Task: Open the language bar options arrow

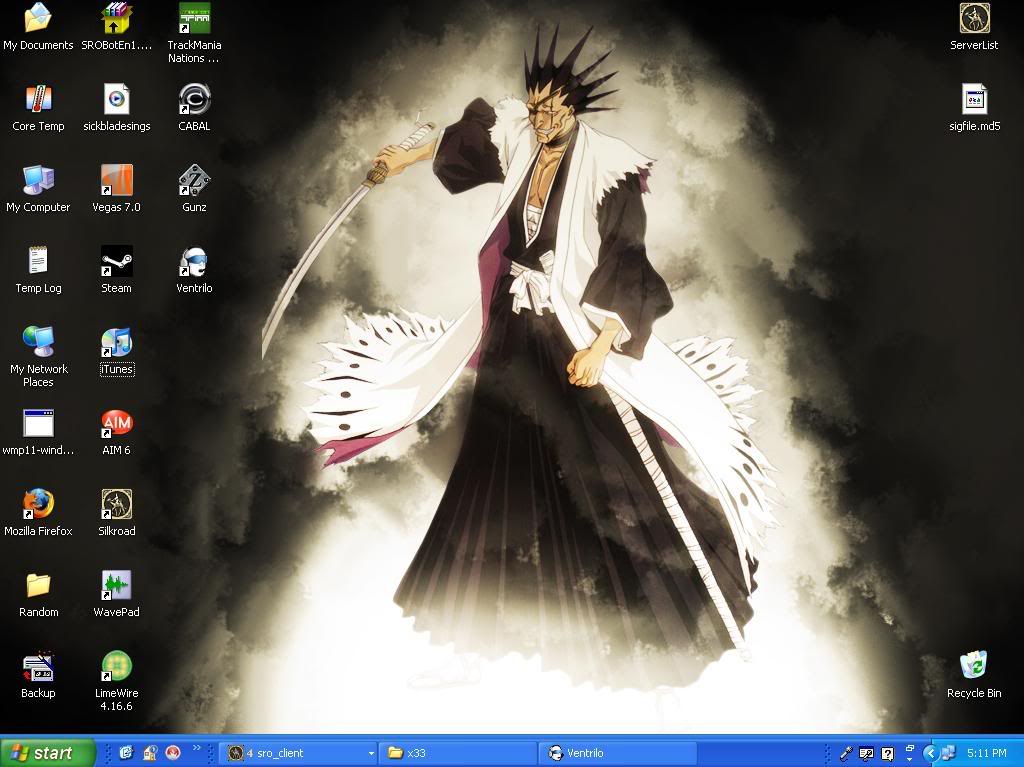Action: click(x=909, y=760)
